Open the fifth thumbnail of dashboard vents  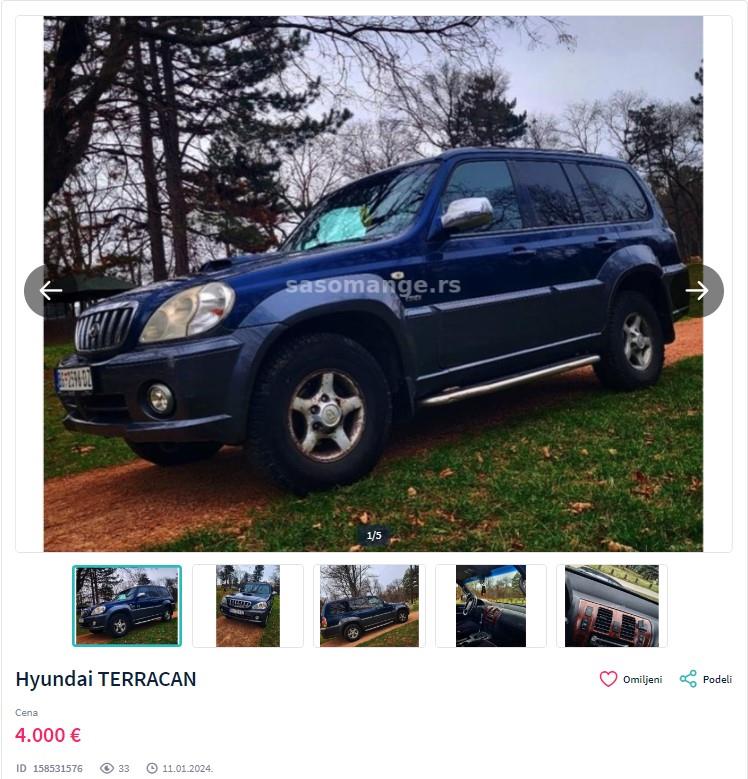click(x=612, y=606)
